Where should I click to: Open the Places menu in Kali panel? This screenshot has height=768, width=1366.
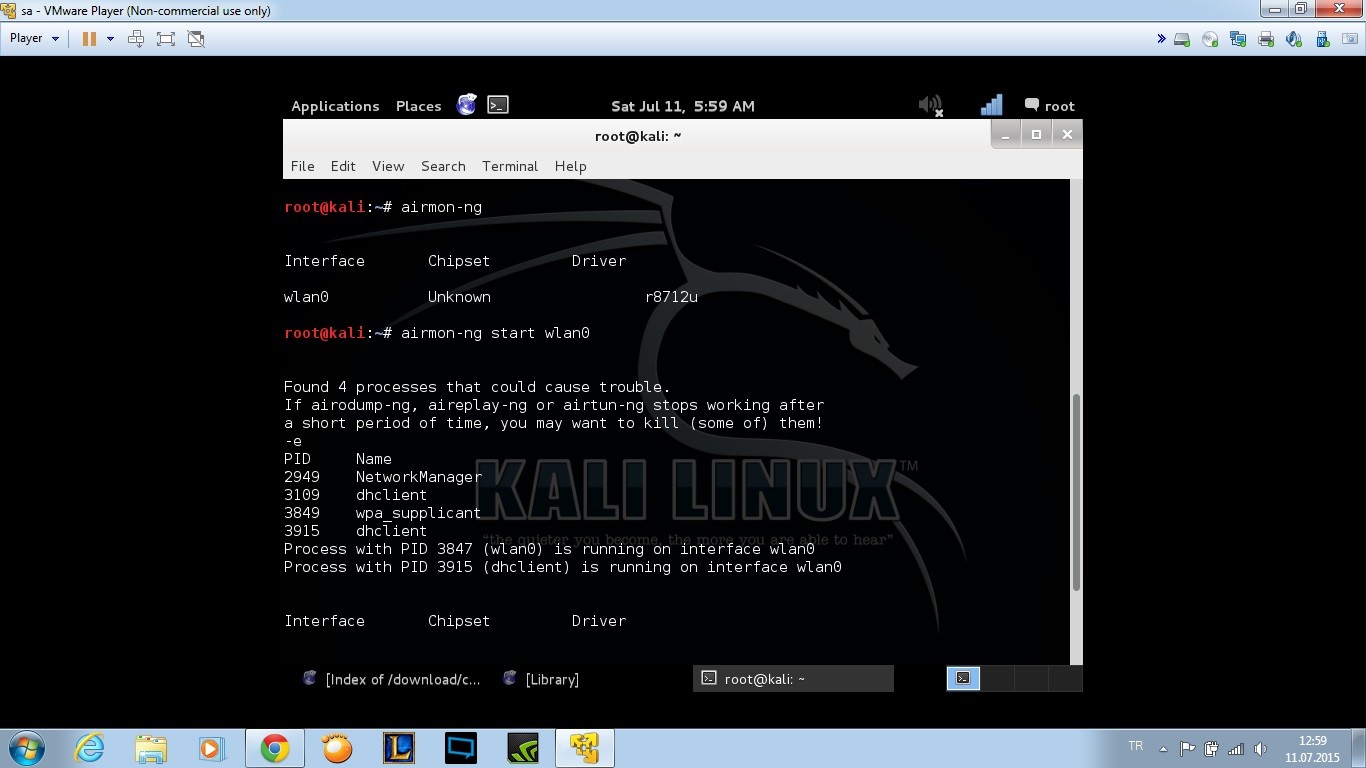(418, 106)
